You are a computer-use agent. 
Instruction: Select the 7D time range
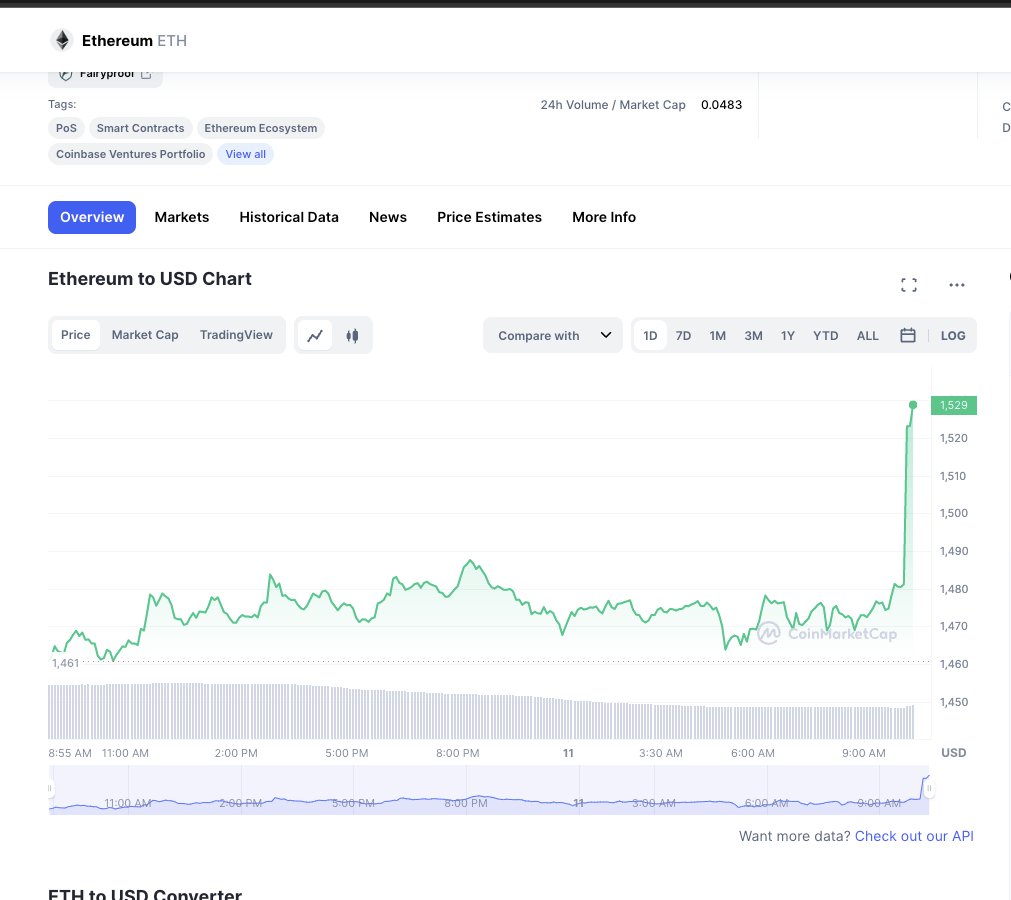click(x=683, y=336)
